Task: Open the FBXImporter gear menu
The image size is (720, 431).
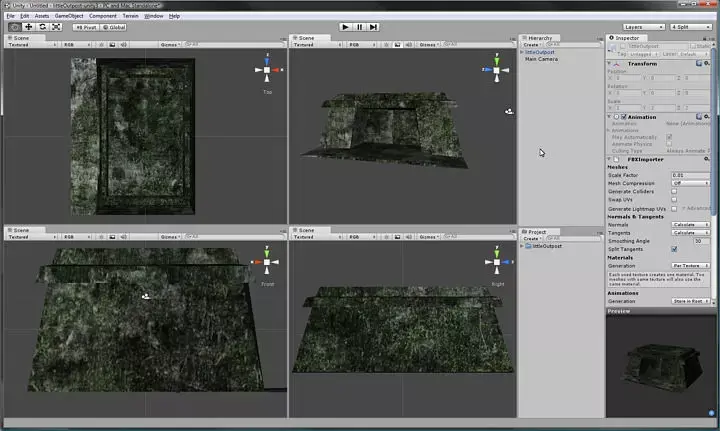Action: pyautogui.click(x=707, y=159)
